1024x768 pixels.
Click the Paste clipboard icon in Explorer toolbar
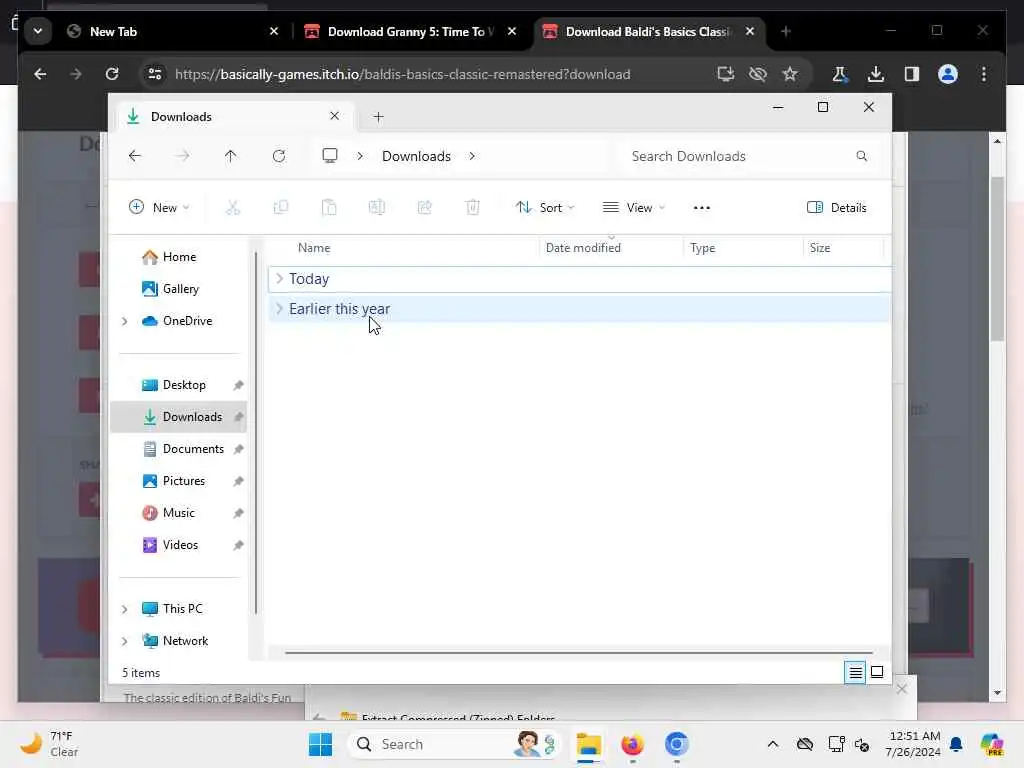point(329,208)
